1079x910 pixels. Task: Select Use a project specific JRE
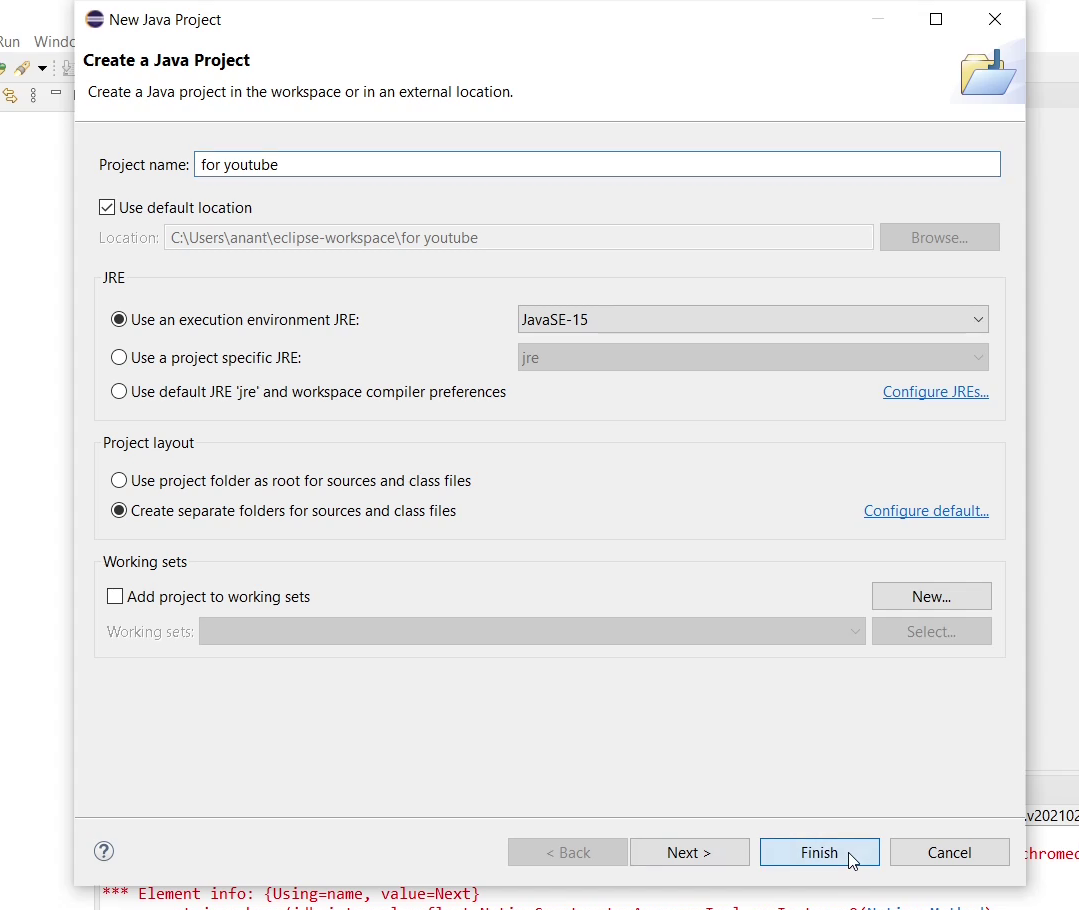click(x=119, y=358)
